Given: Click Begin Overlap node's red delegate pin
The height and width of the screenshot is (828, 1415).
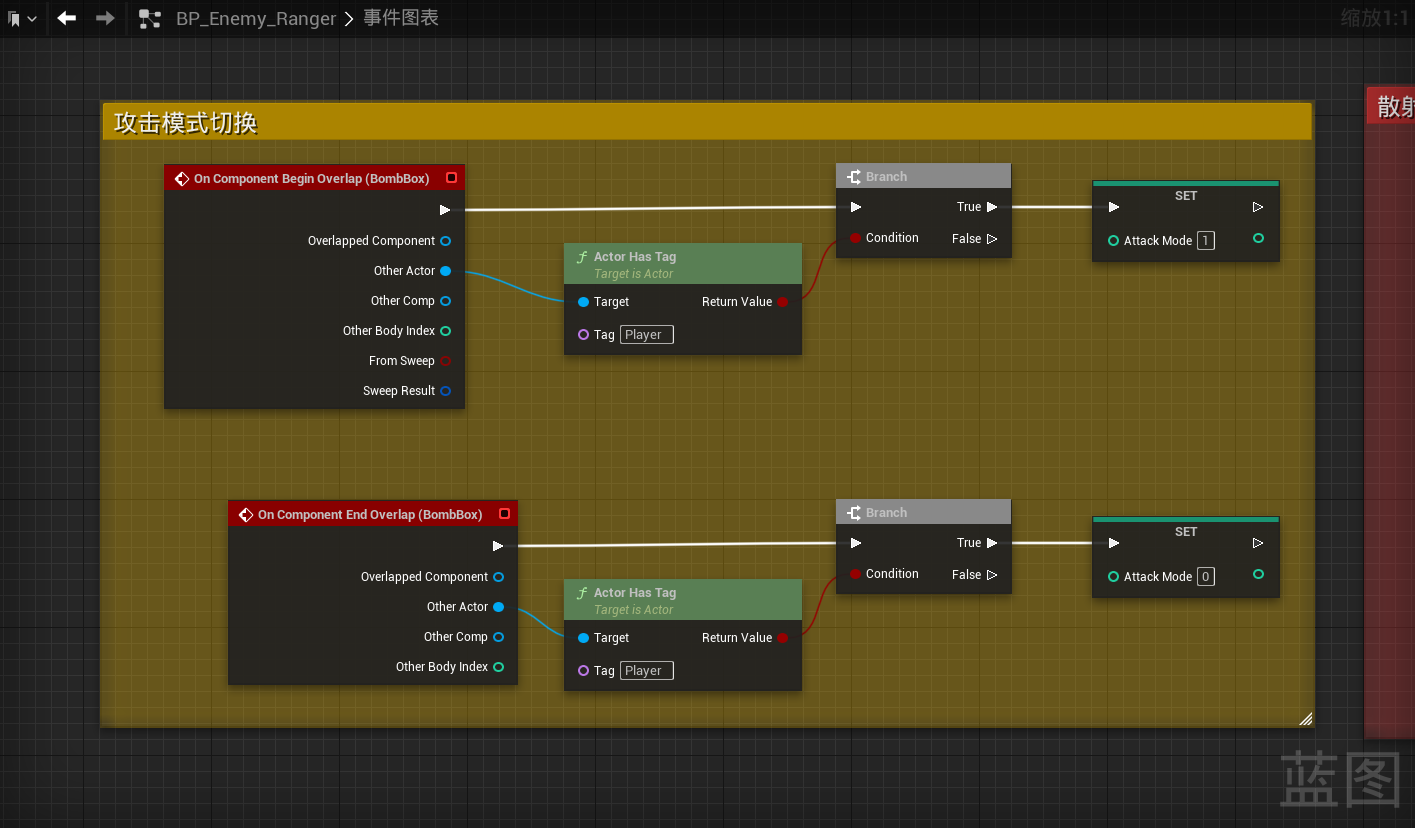Looking at the screenshot, I should 451,178.
